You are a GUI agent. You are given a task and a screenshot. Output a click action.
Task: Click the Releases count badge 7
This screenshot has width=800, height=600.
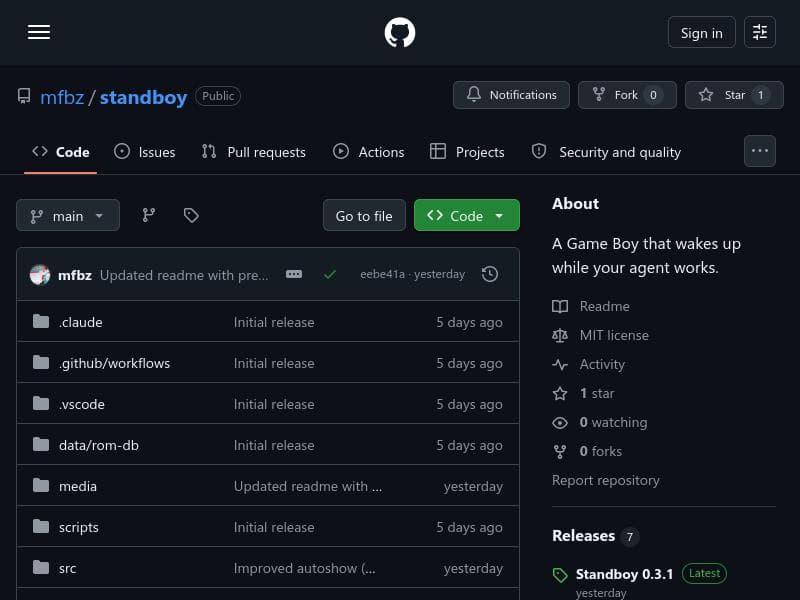[x=630, y=537]
